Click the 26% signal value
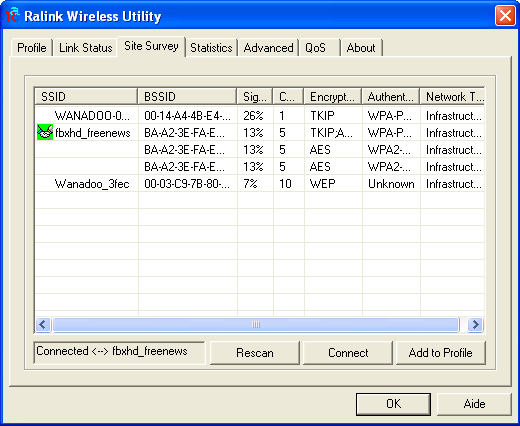The height and width of the screenshot is (426, 520). click(253, 116)
